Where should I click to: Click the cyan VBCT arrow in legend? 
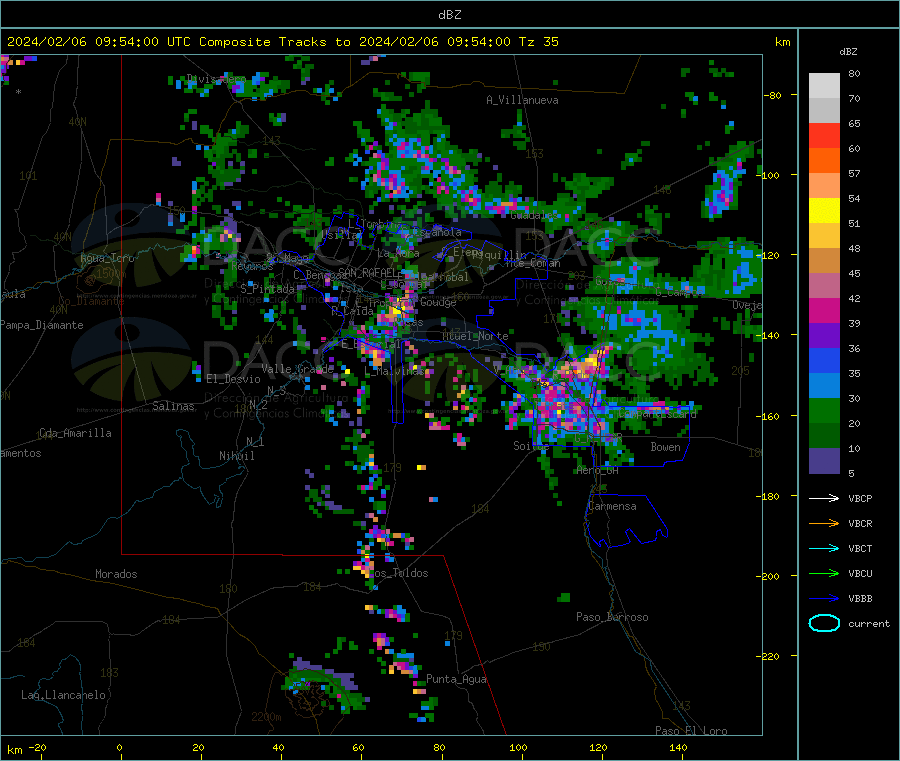pyautogui.click(x=824, y=549)
